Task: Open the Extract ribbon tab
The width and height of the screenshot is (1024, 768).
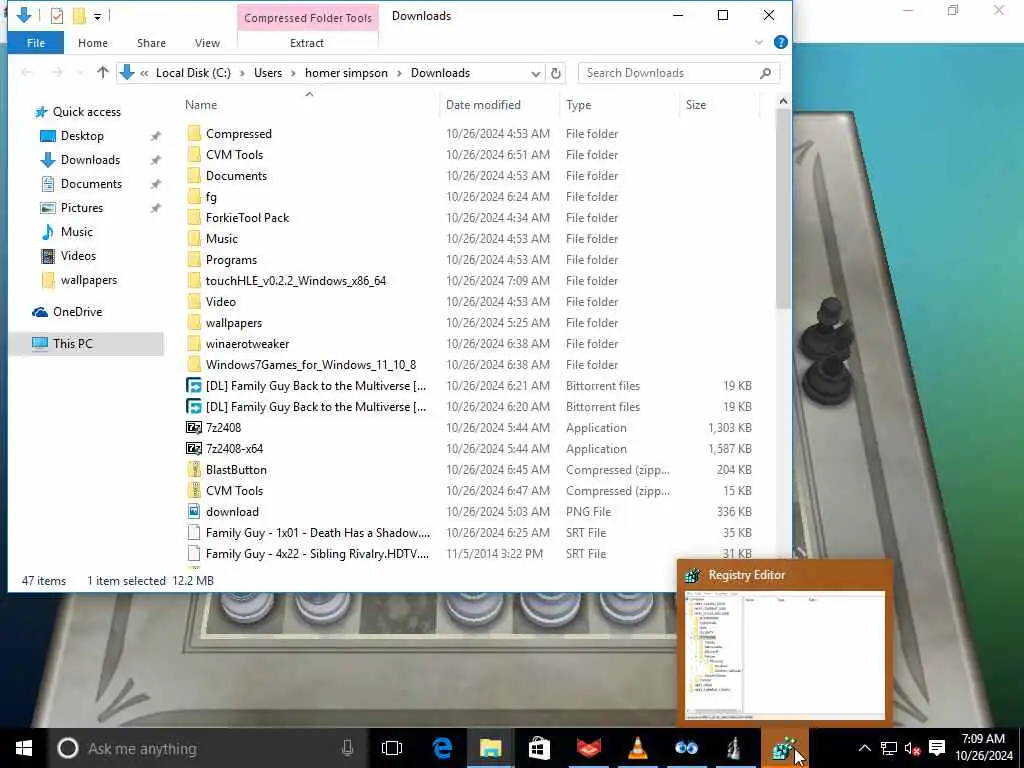Action: 307,43
